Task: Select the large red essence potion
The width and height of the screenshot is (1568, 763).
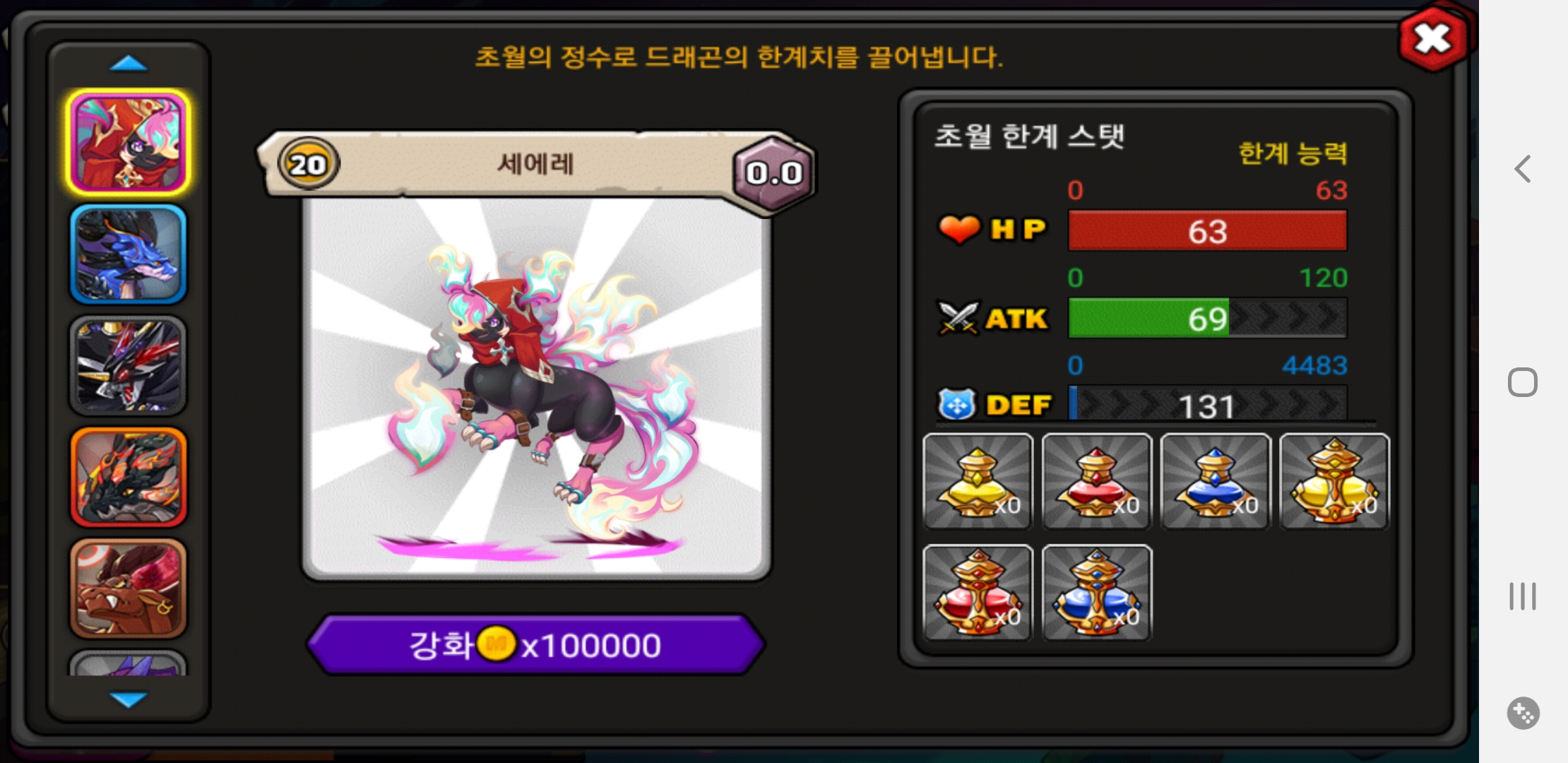Action: 978,593
